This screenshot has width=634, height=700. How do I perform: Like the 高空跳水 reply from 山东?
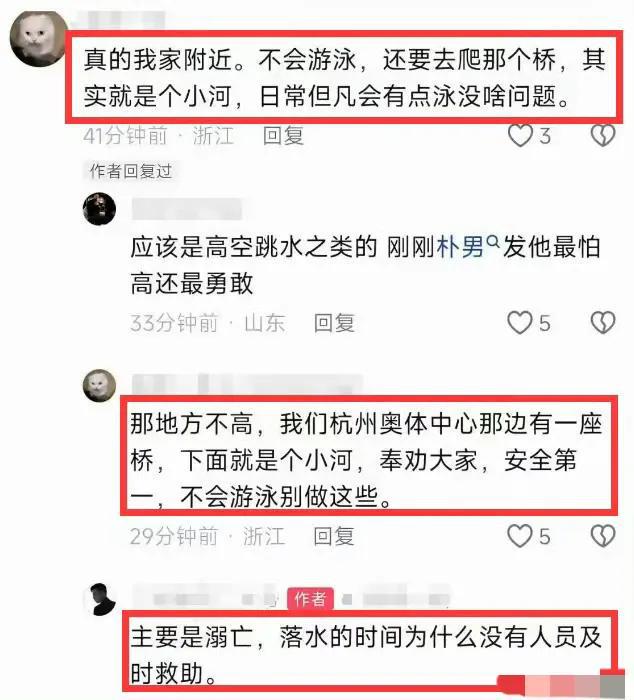click(x=520, y=322)
